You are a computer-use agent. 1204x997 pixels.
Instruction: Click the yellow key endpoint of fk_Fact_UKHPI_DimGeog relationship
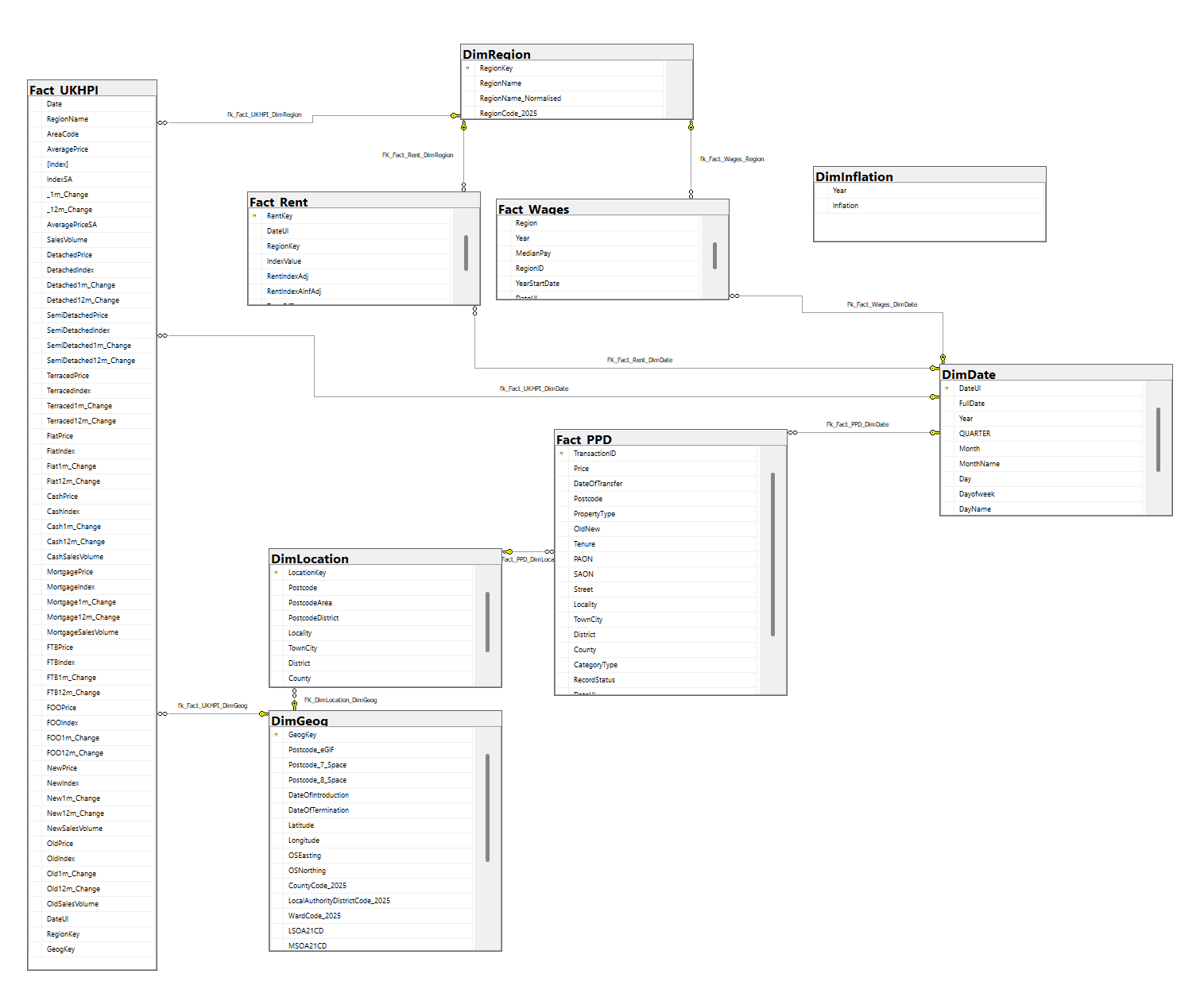click(263, 713)
